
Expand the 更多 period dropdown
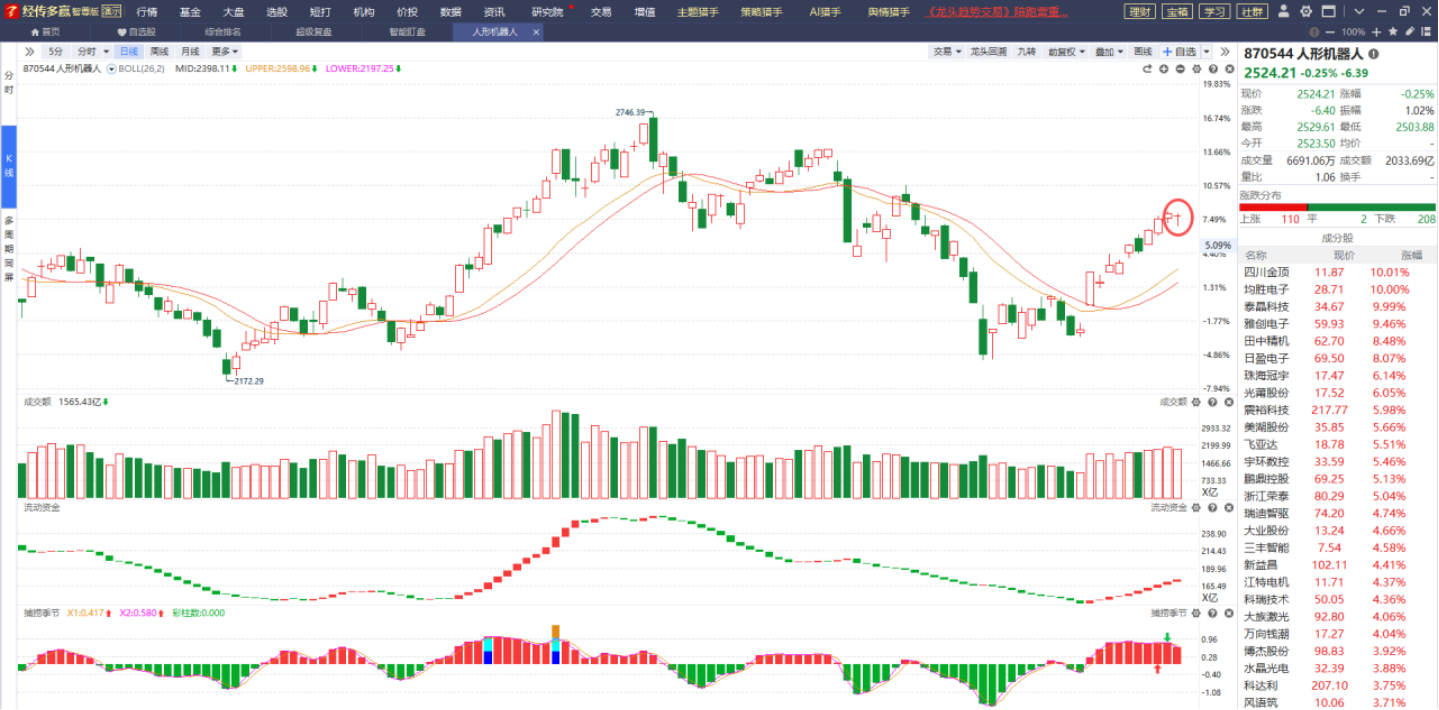225,51
